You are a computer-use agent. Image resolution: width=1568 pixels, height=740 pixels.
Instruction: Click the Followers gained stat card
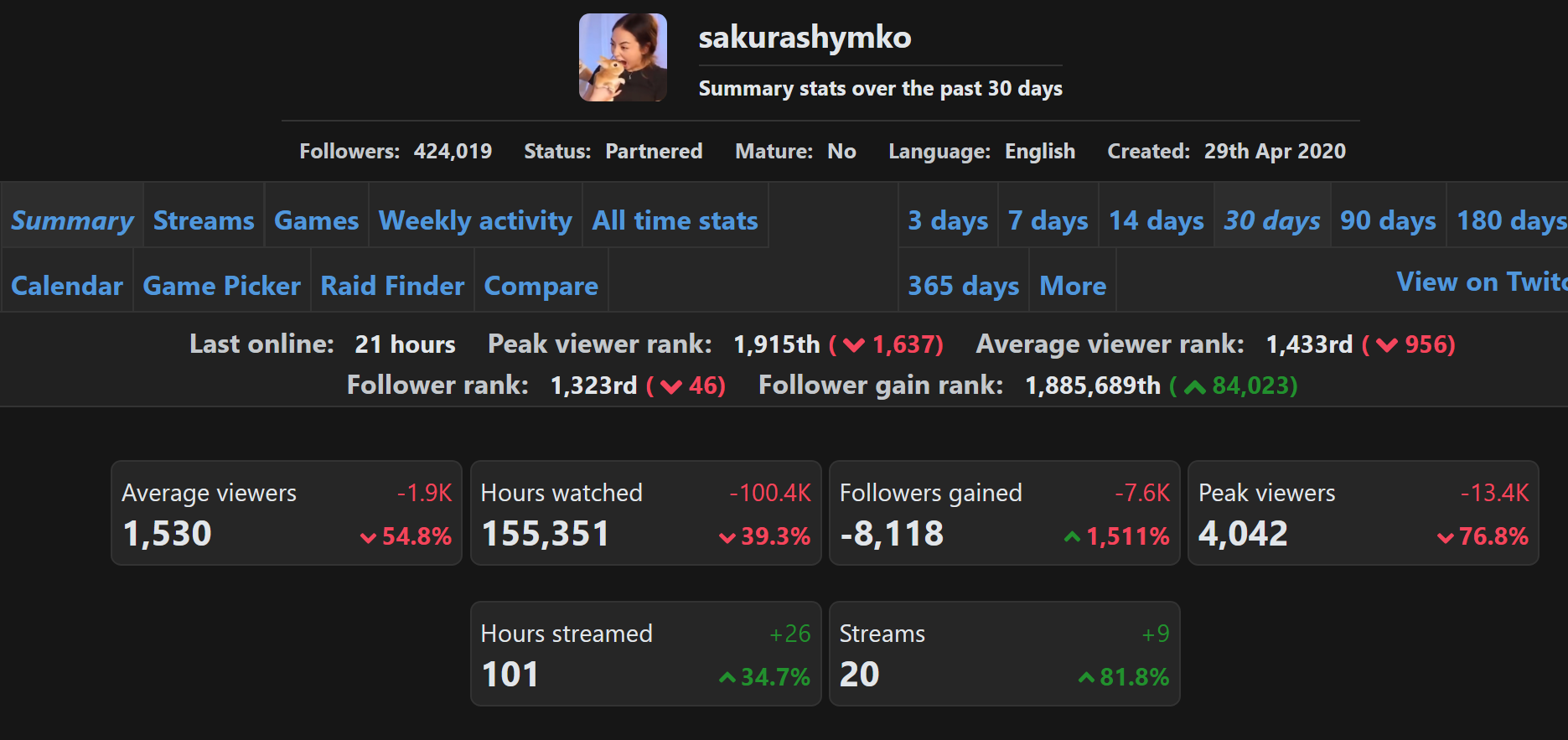pyautogui.click(x=1005, y=513)
